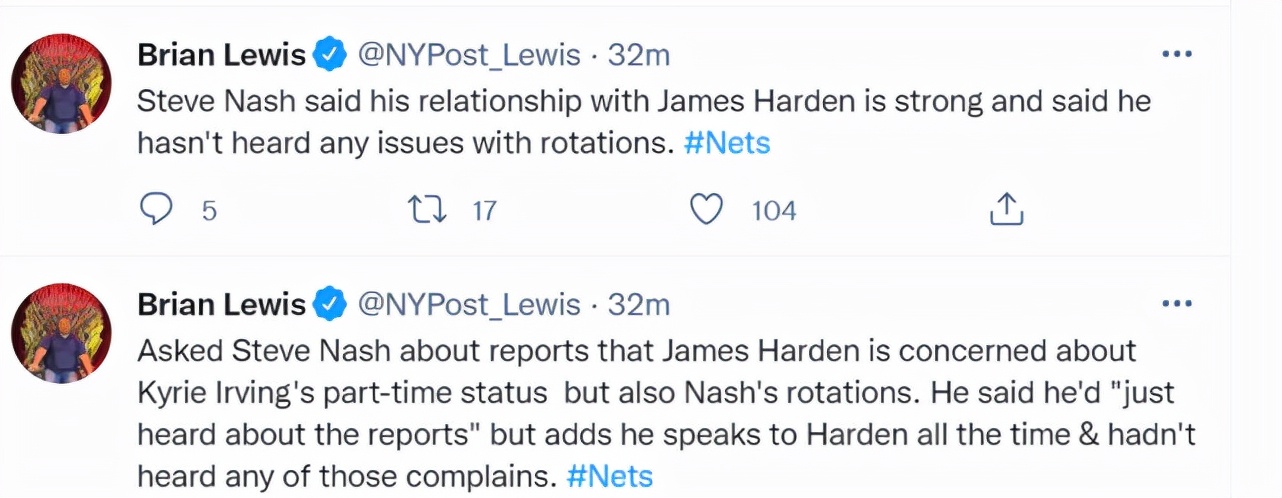Retweet the Steve Nash relationship tweet
Image resolution: width=1282 pixels, height=498 pixels.
(x=427, y=209)
